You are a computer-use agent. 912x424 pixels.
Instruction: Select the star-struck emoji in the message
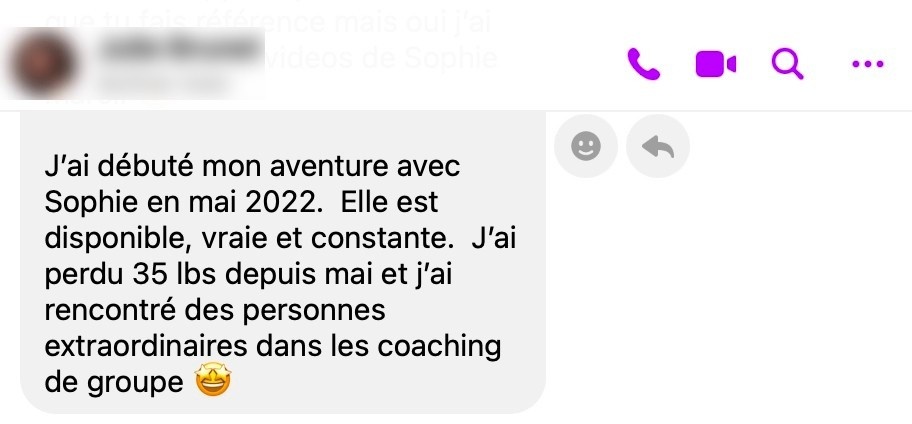point(212,380)
